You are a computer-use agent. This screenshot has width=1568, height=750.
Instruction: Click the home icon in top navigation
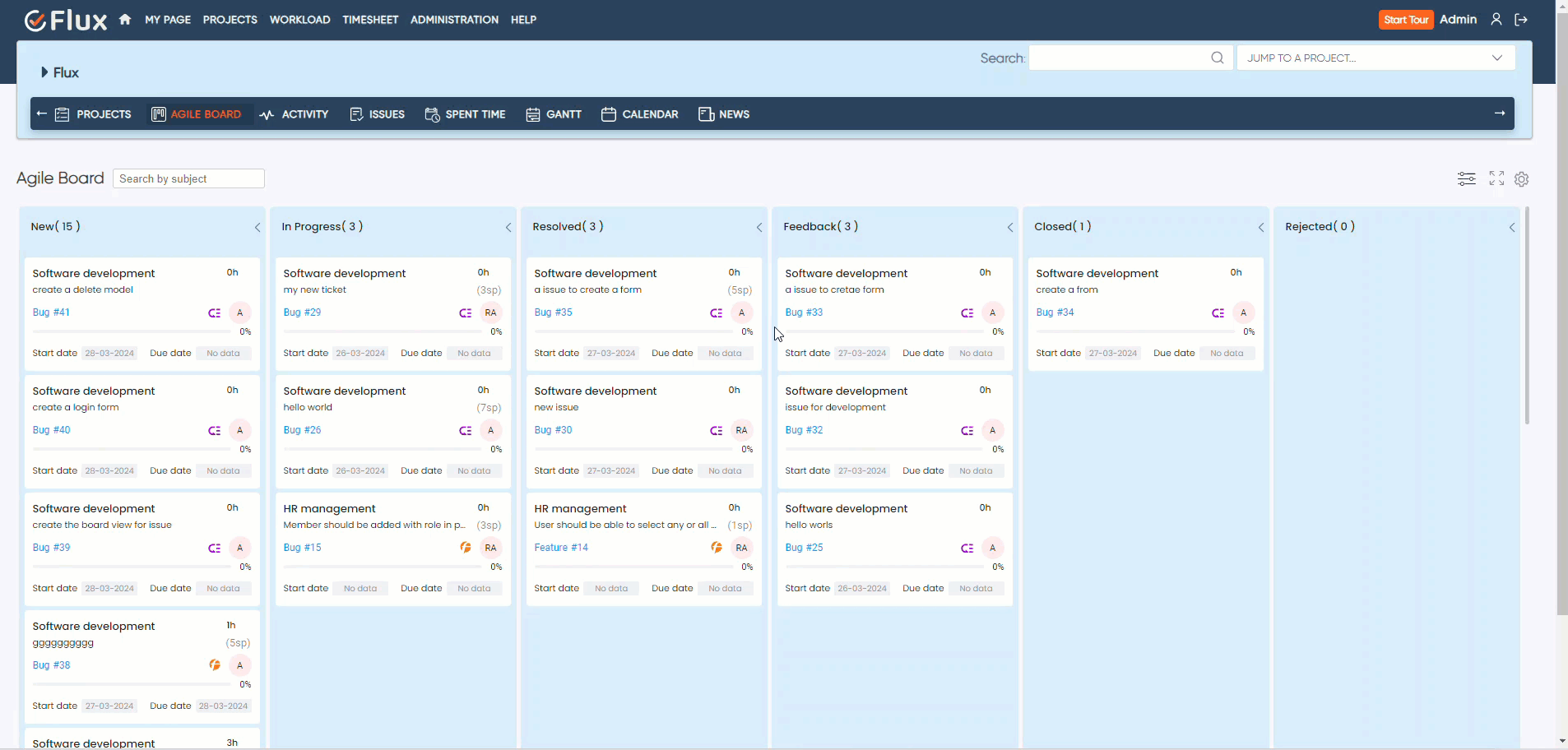tap(125, 20)
